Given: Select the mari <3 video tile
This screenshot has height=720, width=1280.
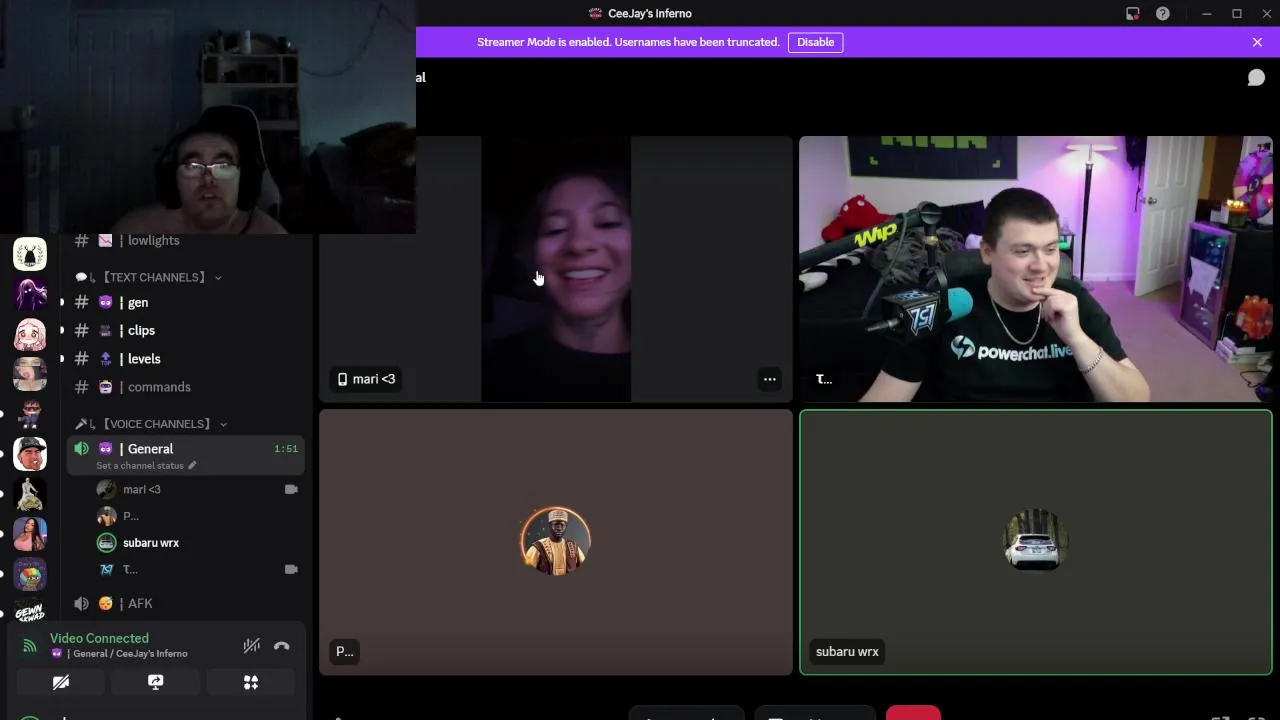Looking at the screenshot, I should (555, 269).
